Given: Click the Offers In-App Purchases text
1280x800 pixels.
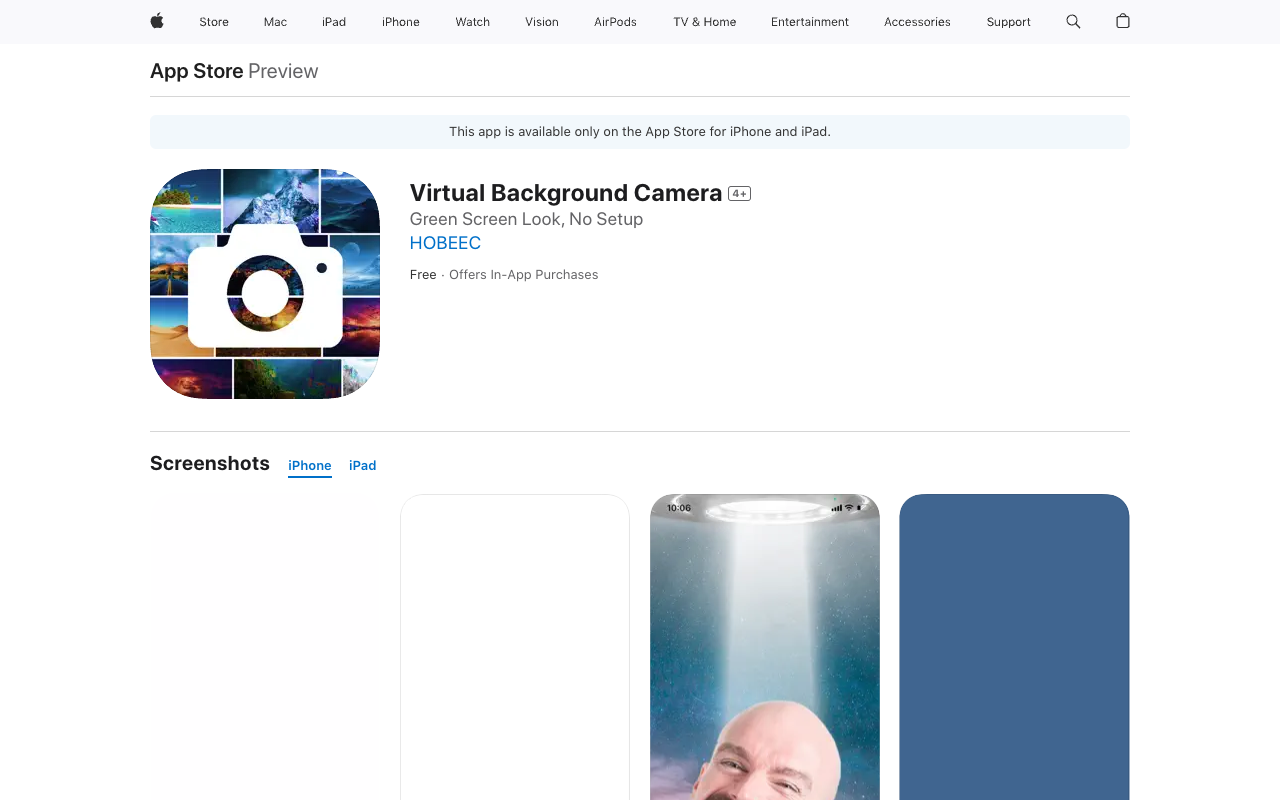Looking at the screenshot, I should point(524,275).
